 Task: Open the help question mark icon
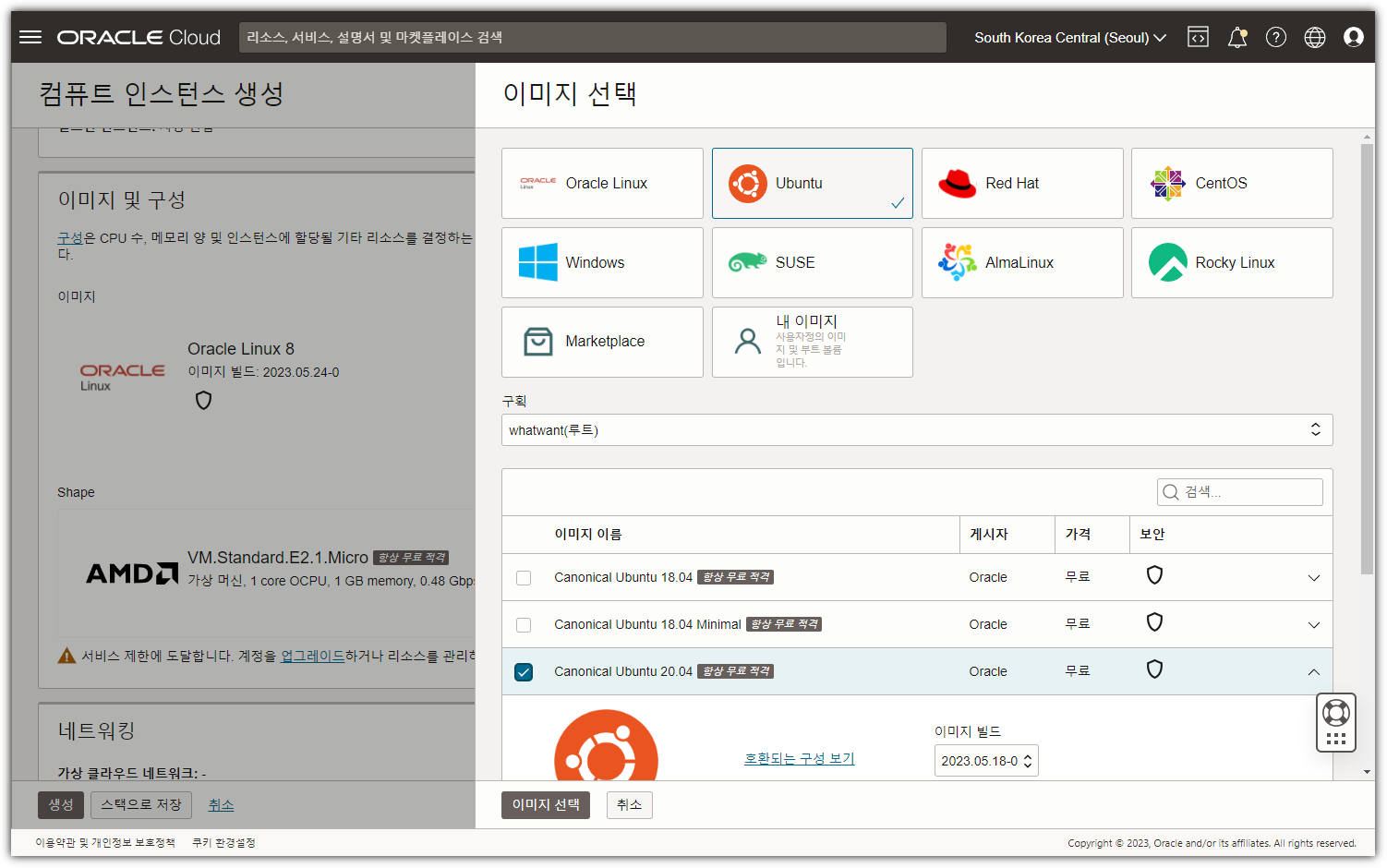coord(1276,37)
